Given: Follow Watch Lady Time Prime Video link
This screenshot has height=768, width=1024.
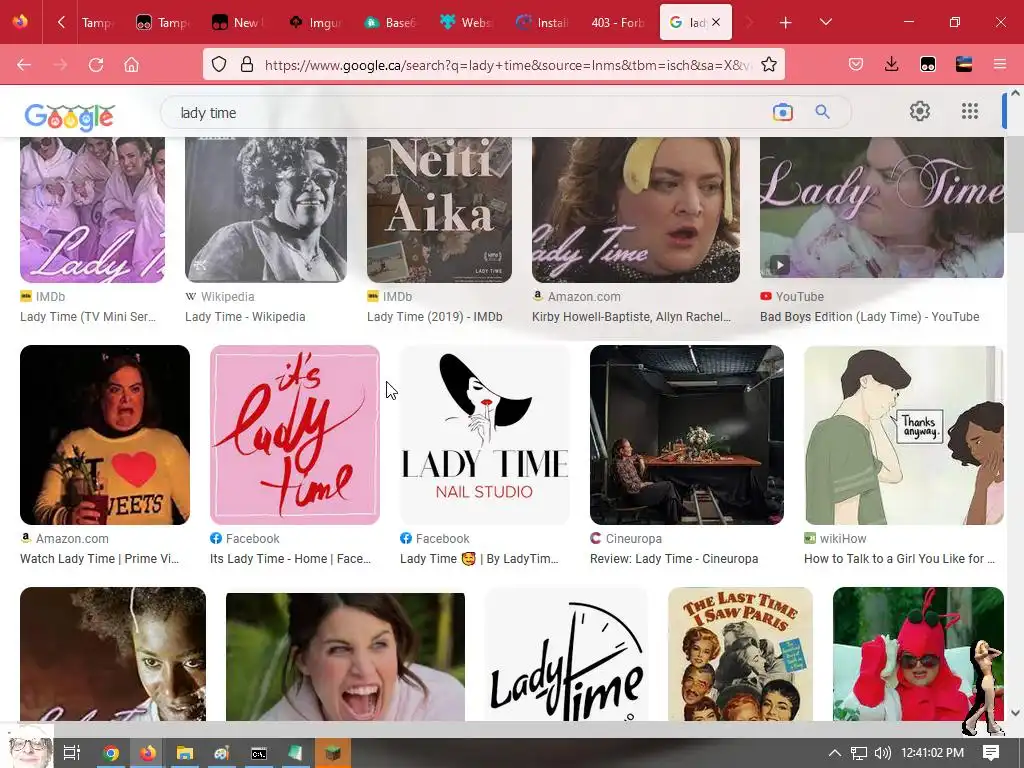Looking at the screenshot, I should (x=99, y=559).
